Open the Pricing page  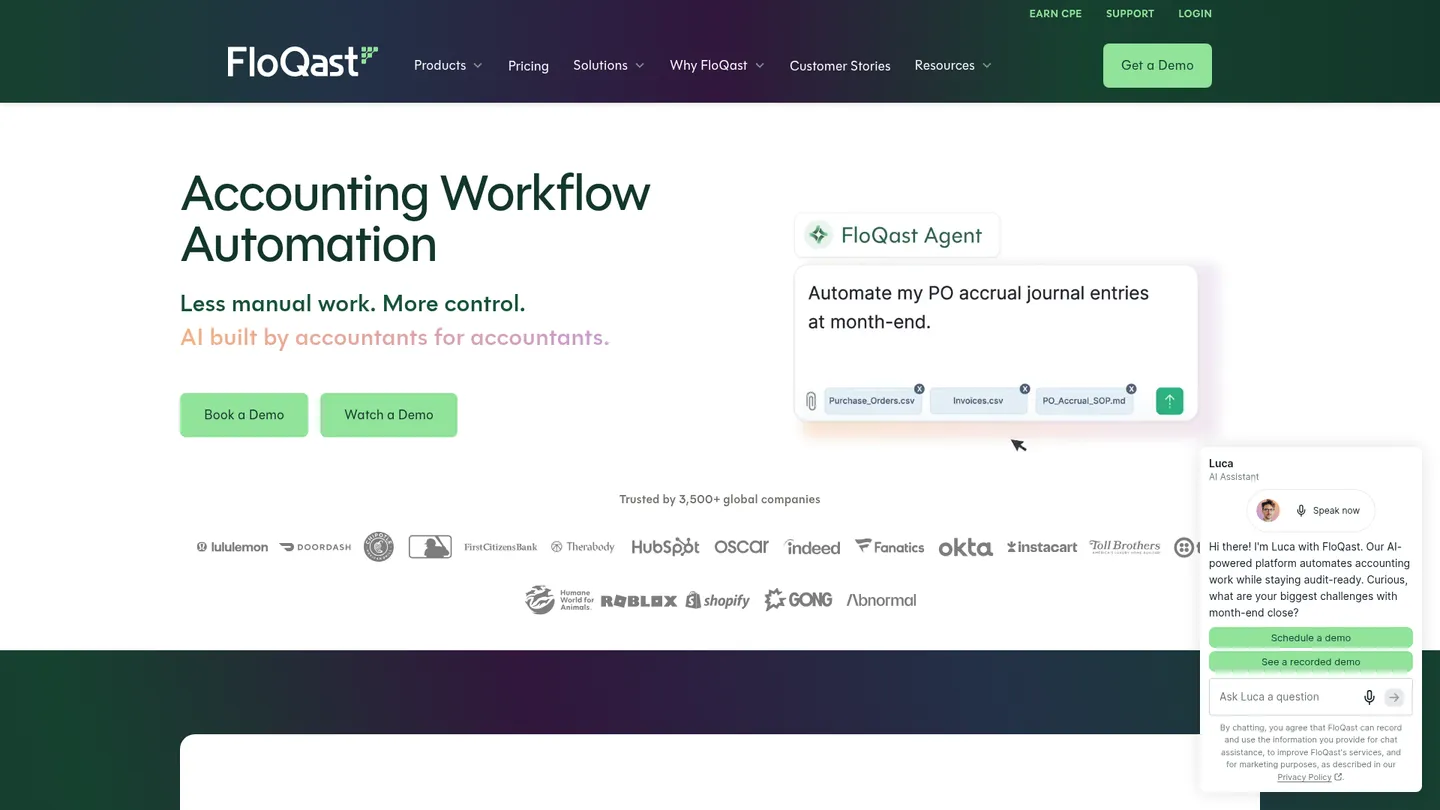click(528, 66)
